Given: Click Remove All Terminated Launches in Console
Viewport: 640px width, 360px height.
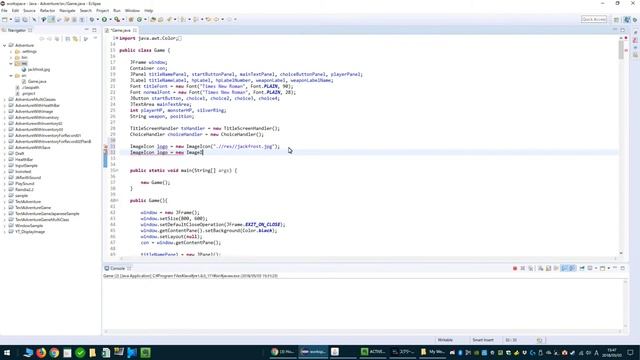Looking at the screenshot, I should click(531, 268).
